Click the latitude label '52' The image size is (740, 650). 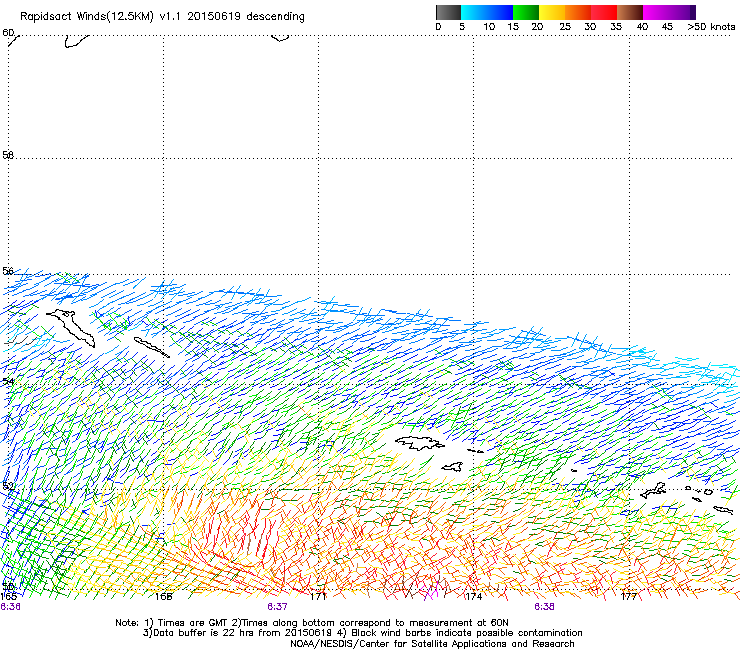[8, 486]
